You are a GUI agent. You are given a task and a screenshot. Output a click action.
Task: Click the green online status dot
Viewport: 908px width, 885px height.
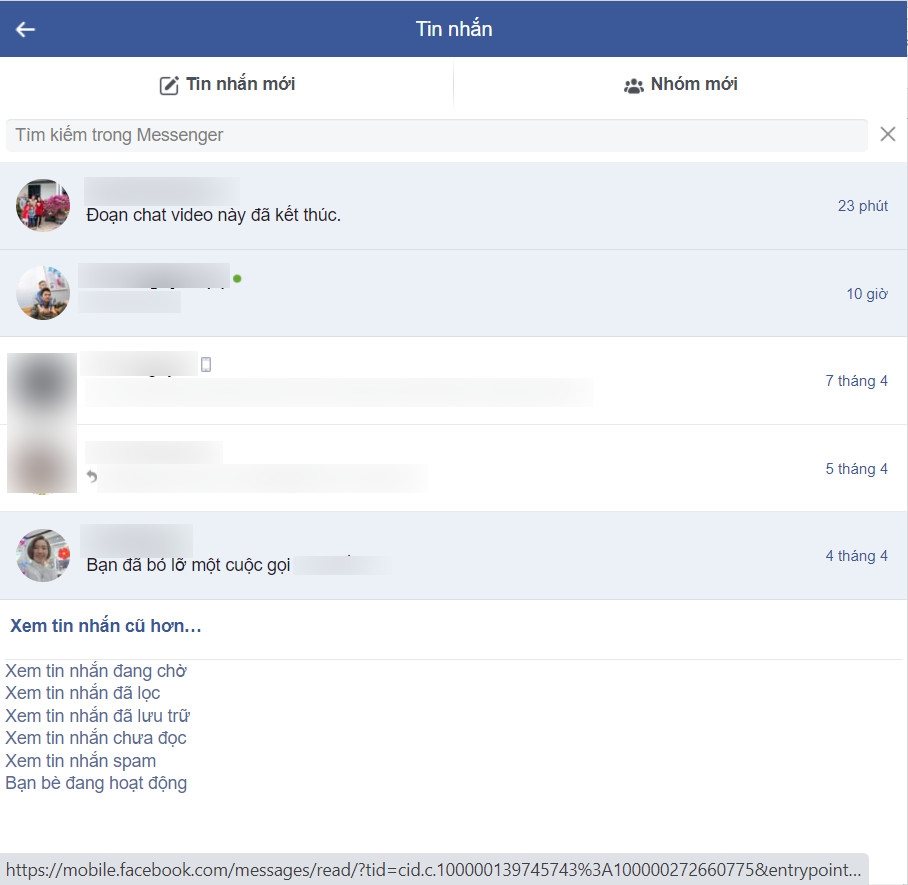pos(236,280)
